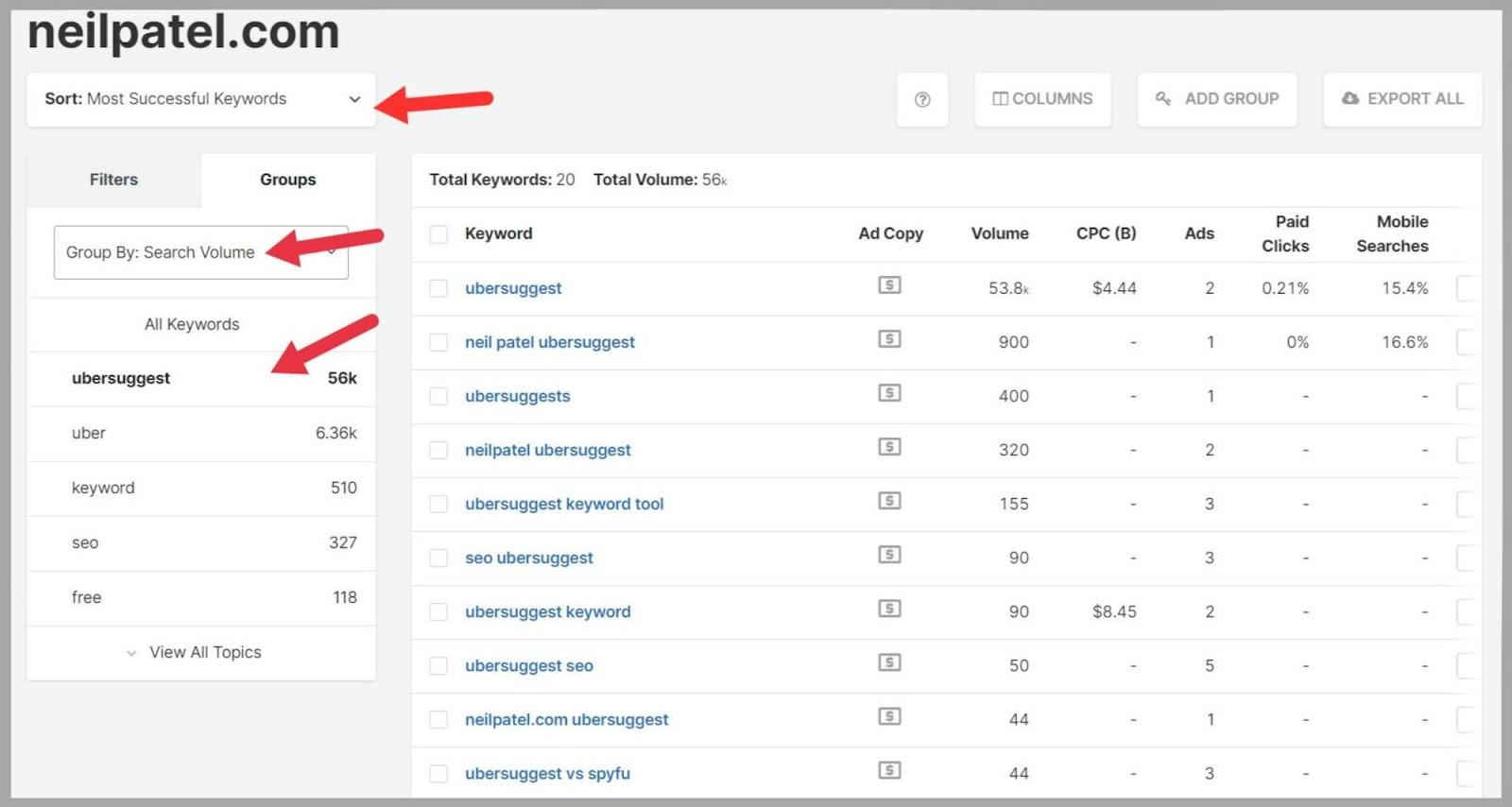Click the help question mark icon
The width and height of the screenshot is (1512, 807).
coord(922,99)
